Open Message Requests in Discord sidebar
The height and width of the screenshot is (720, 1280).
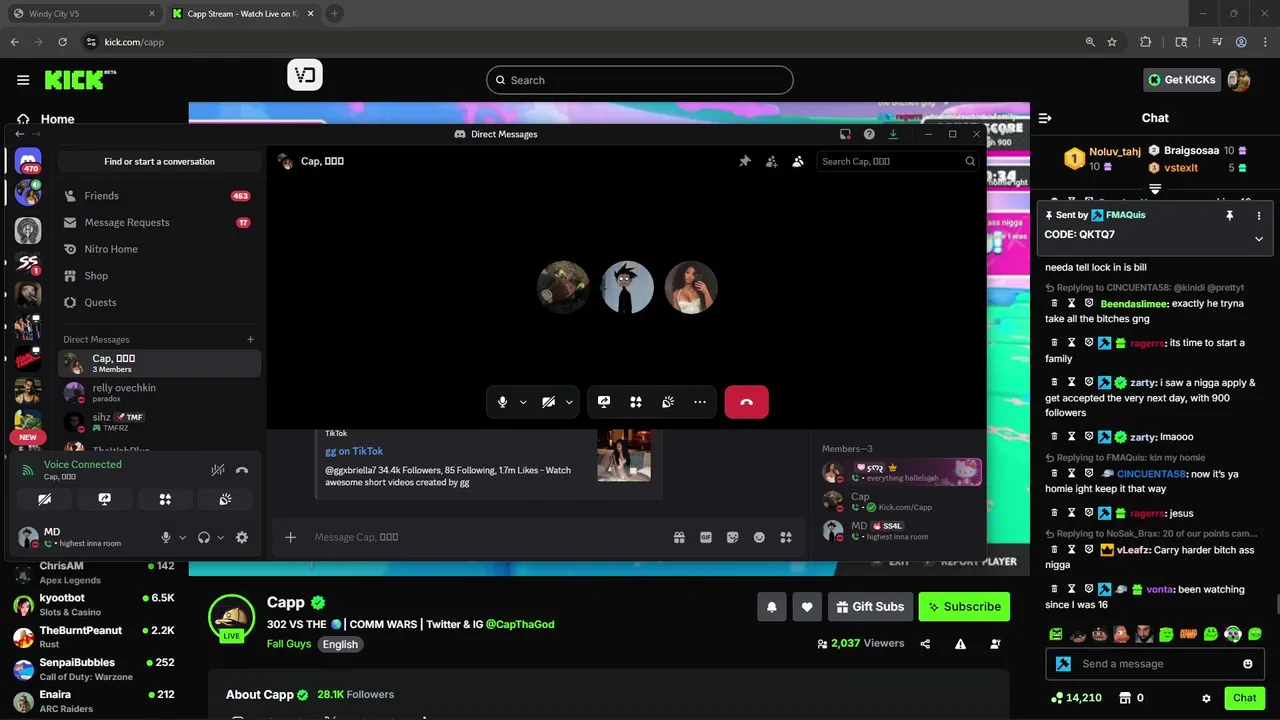coord(159,222)
